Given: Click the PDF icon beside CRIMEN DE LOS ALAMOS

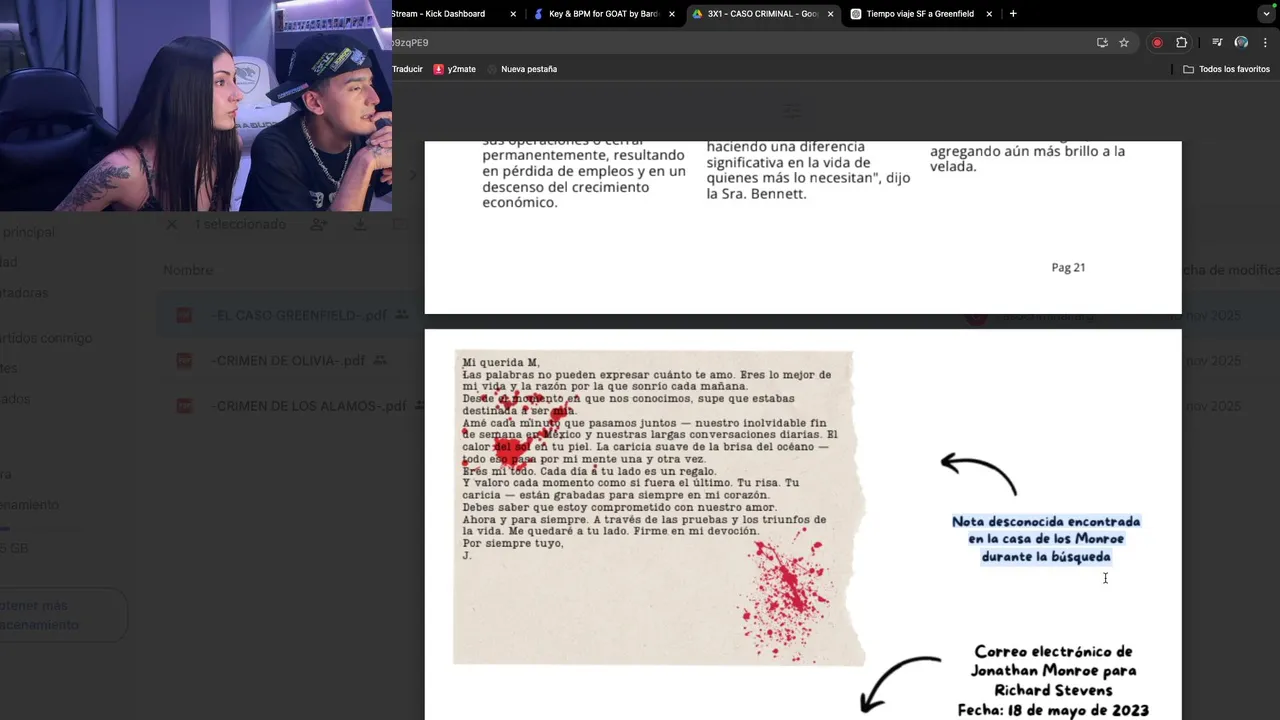Looking at the screenshot, I should 184,406.
